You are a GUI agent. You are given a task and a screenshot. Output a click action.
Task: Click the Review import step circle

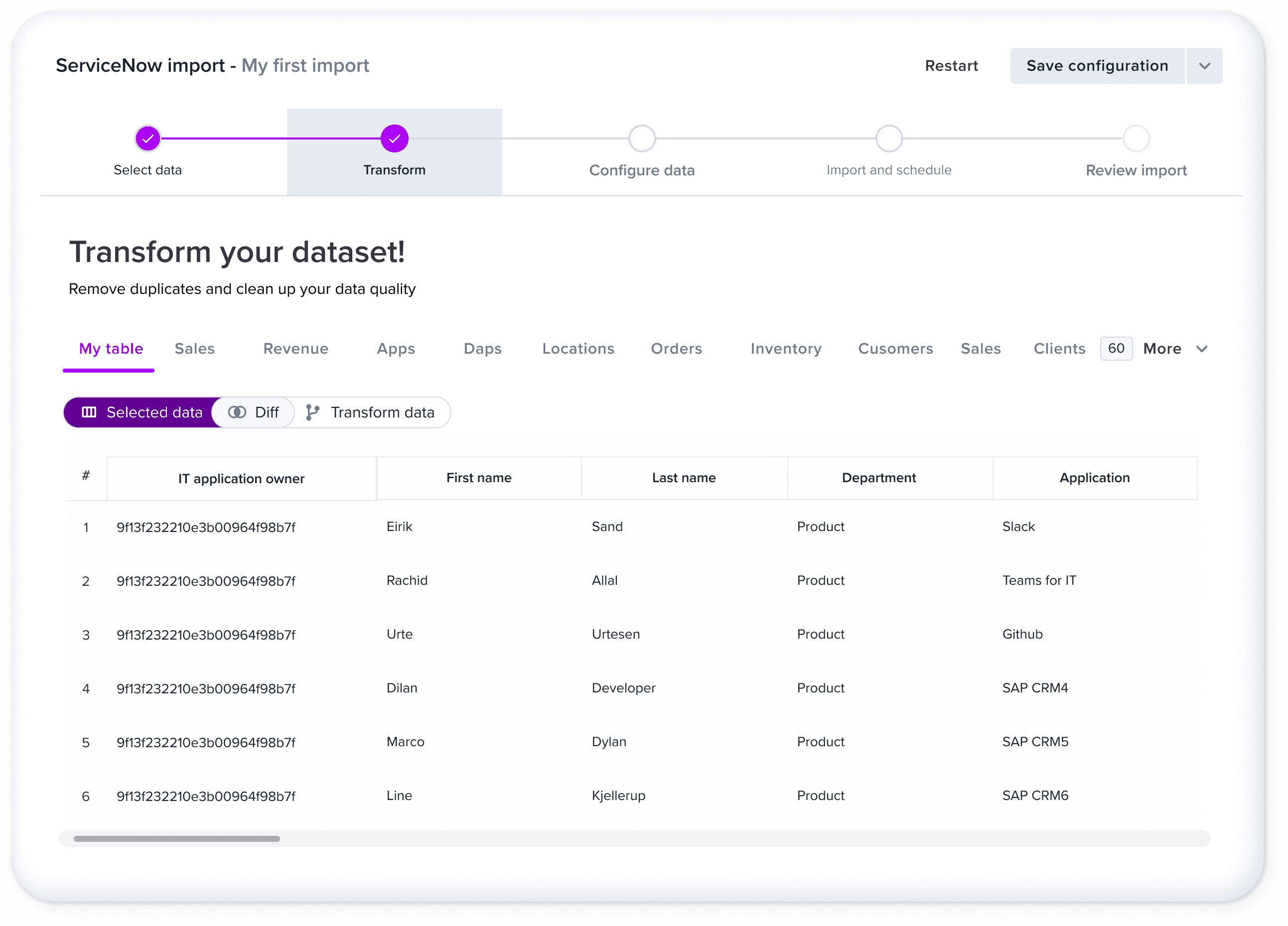pyautogui.click(x=1136, y=138)
